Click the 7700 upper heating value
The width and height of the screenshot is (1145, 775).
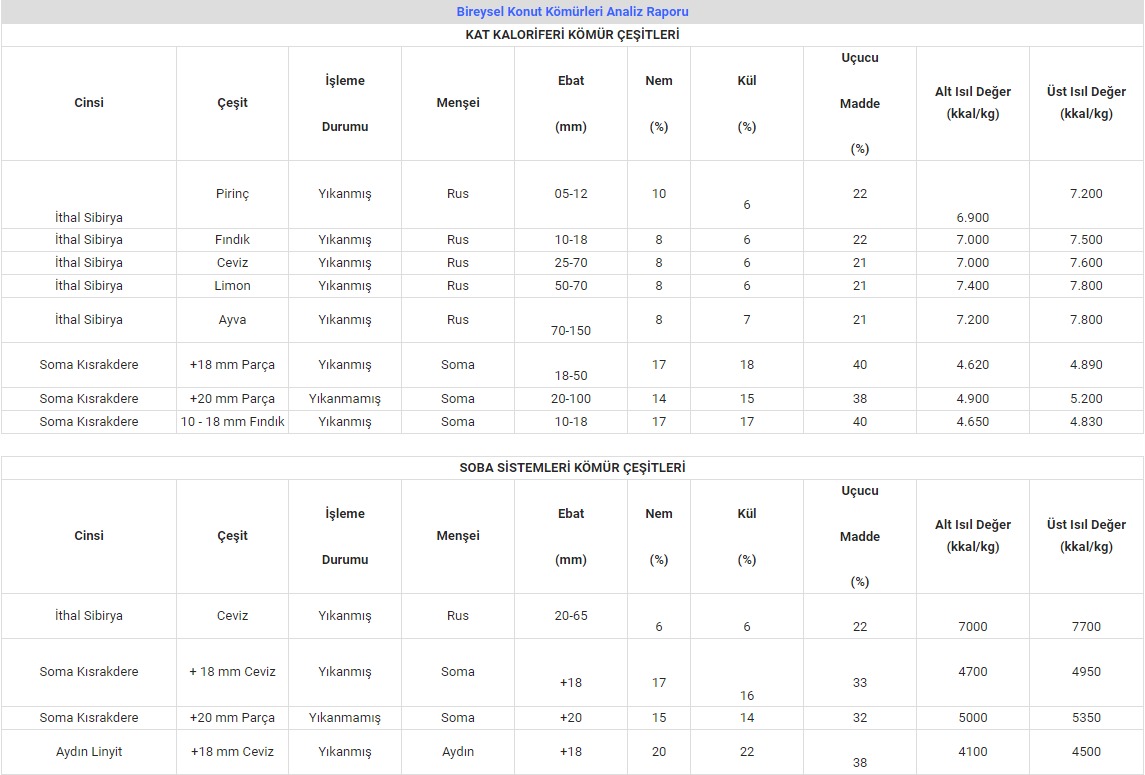click(x=1086, y=626)
